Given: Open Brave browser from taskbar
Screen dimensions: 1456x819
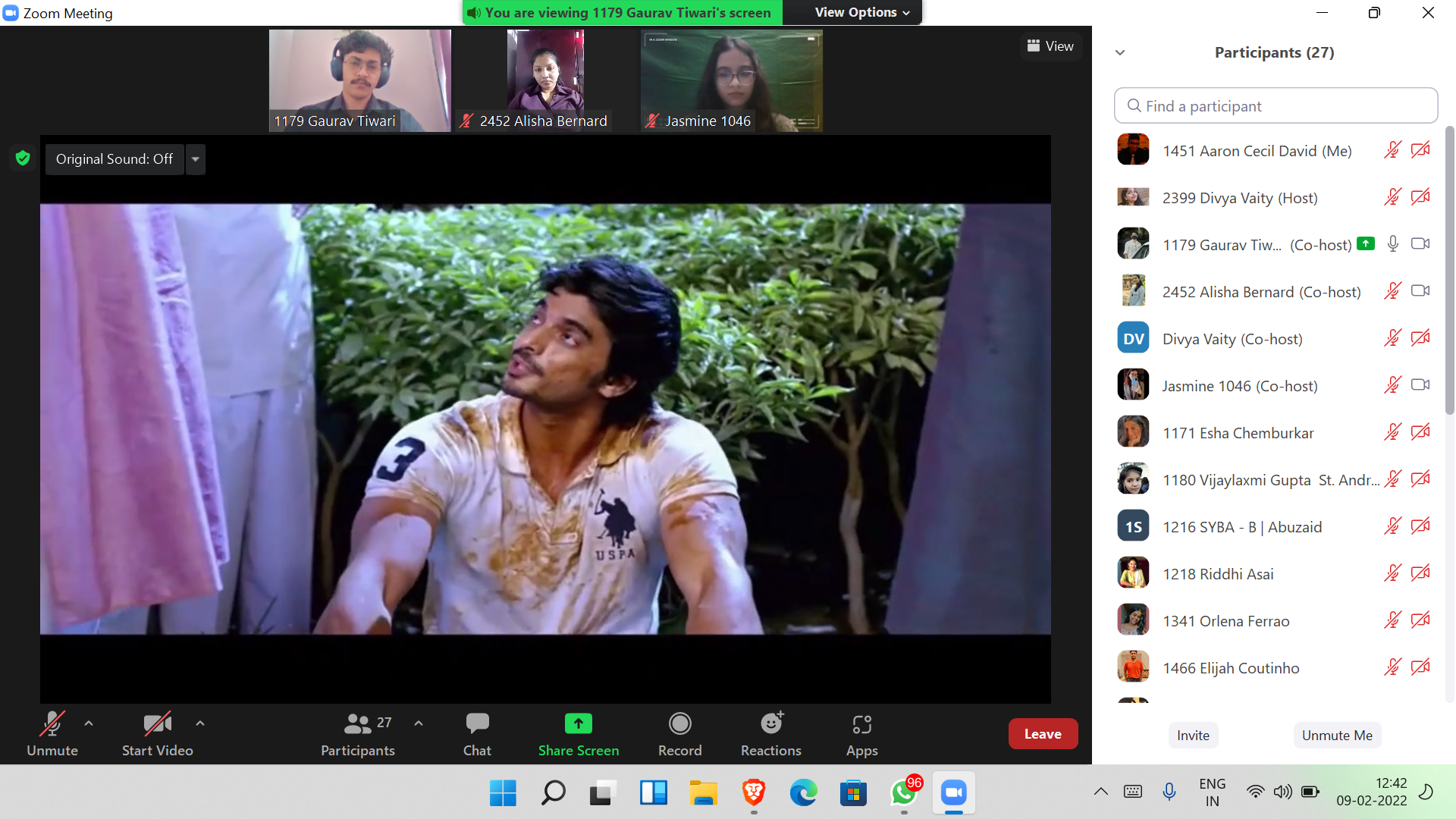Looking at the screenshot, I should click(x=753, y=793).
